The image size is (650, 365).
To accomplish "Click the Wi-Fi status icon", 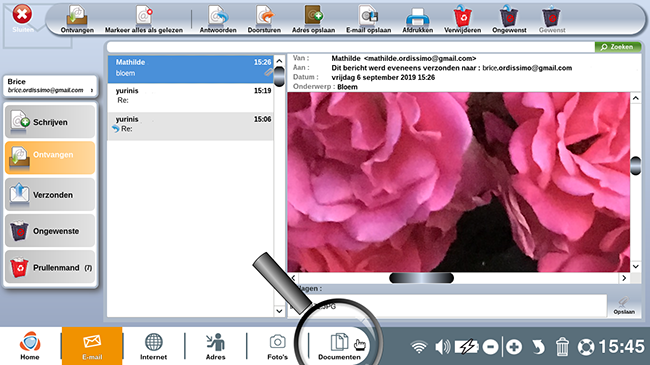I will 419,347.
